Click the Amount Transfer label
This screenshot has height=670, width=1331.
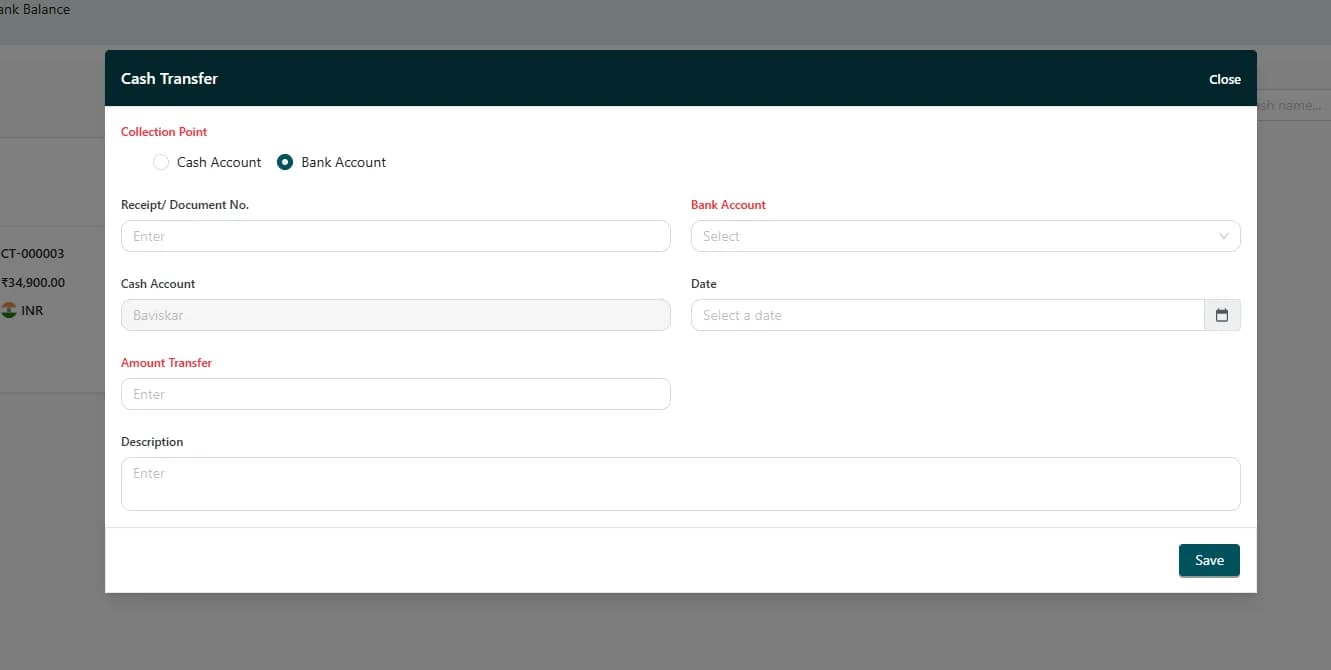[x=166, y=363]
